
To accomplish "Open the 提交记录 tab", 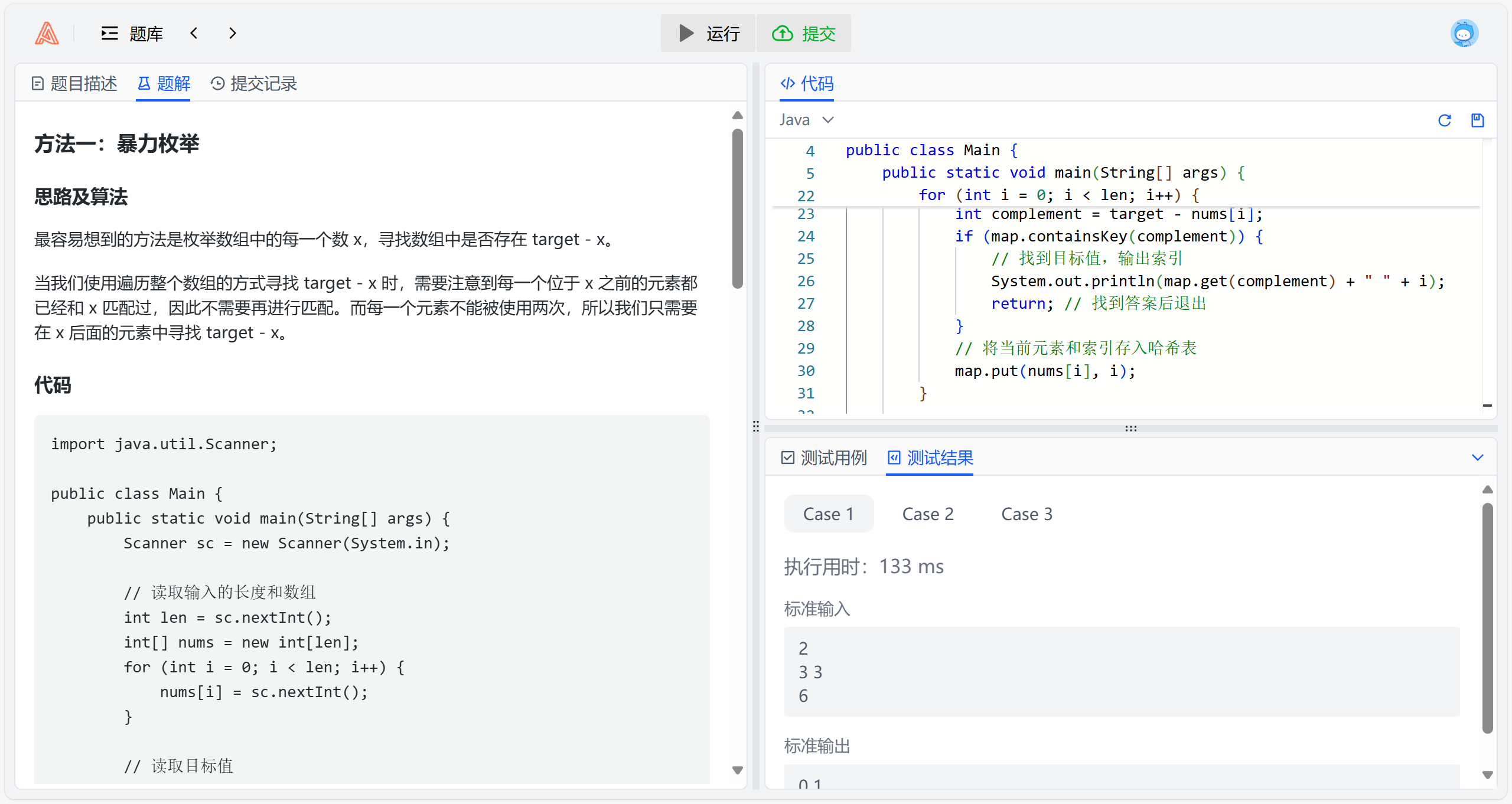I will click(254, 84).
